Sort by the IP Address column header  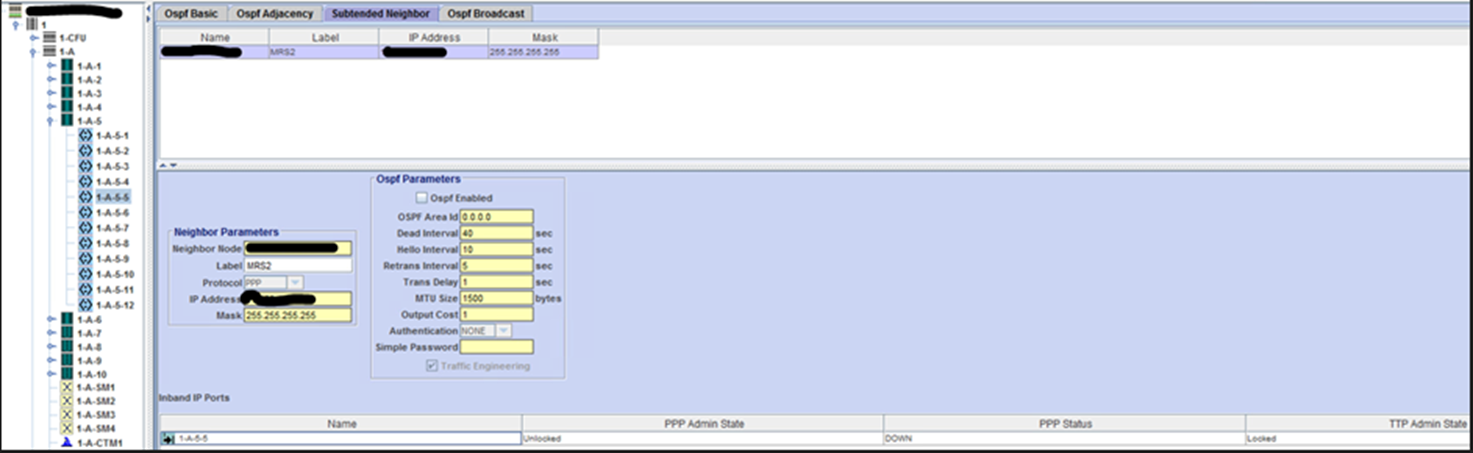[434, 37]
